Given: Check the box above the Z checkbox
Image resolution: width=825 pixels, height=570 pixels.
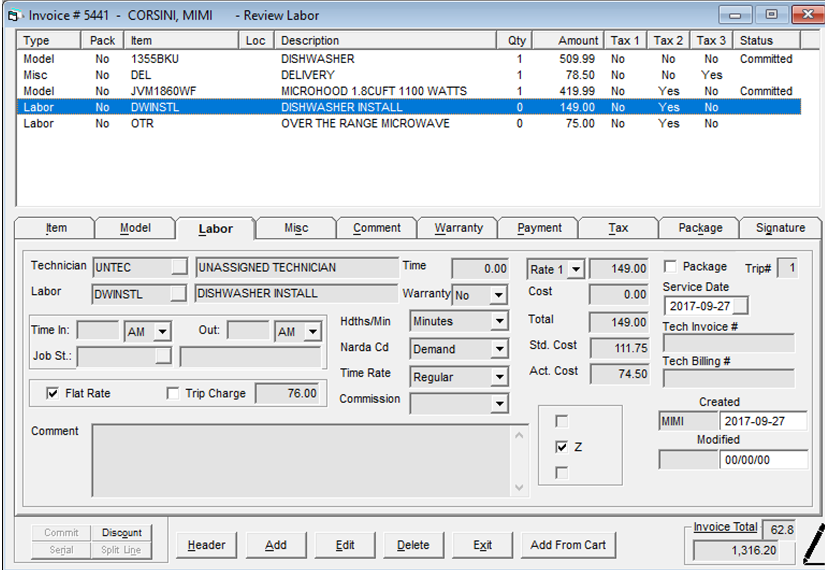Looking at the screenshot, I should [561, 421].
